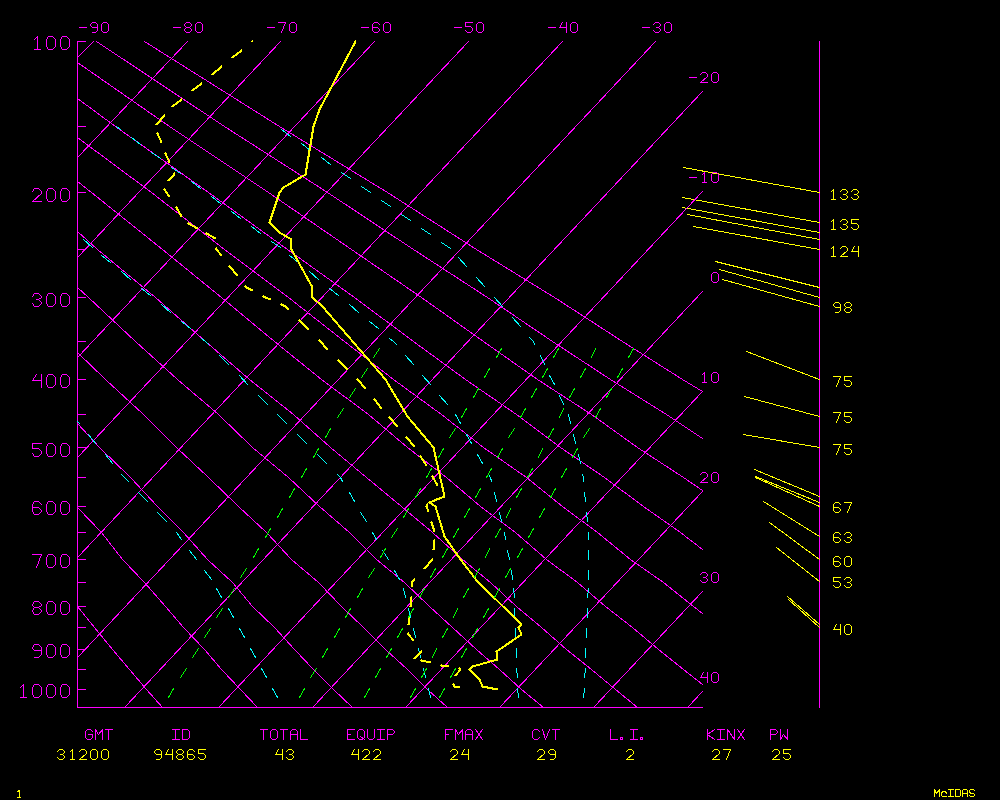Select the TOTAL index label
This screenshot has height=800, width=1000.
click(283, 735)
